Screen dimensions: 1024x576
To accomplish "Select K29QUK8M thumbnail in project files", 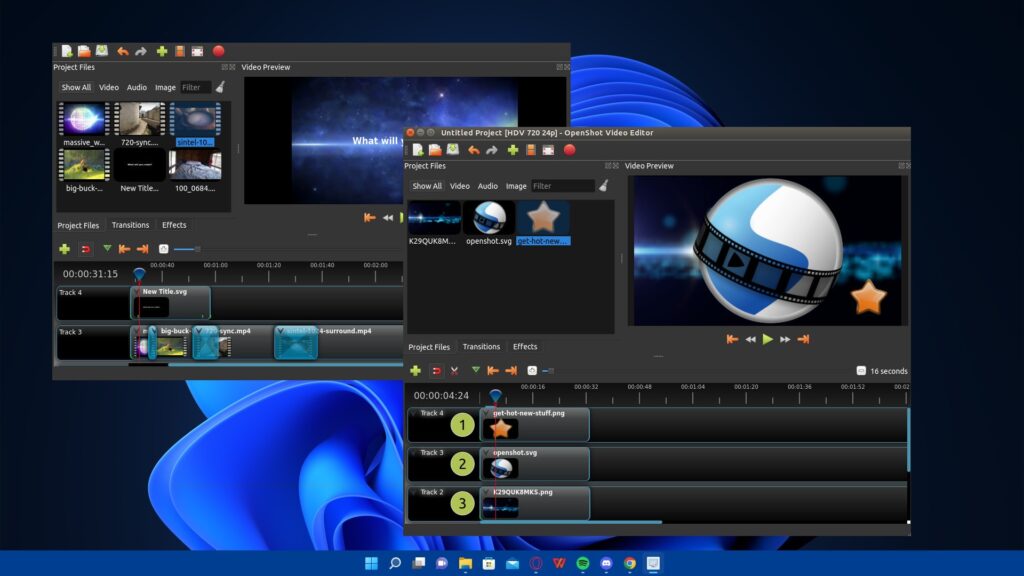I will (x=434, y=218).
